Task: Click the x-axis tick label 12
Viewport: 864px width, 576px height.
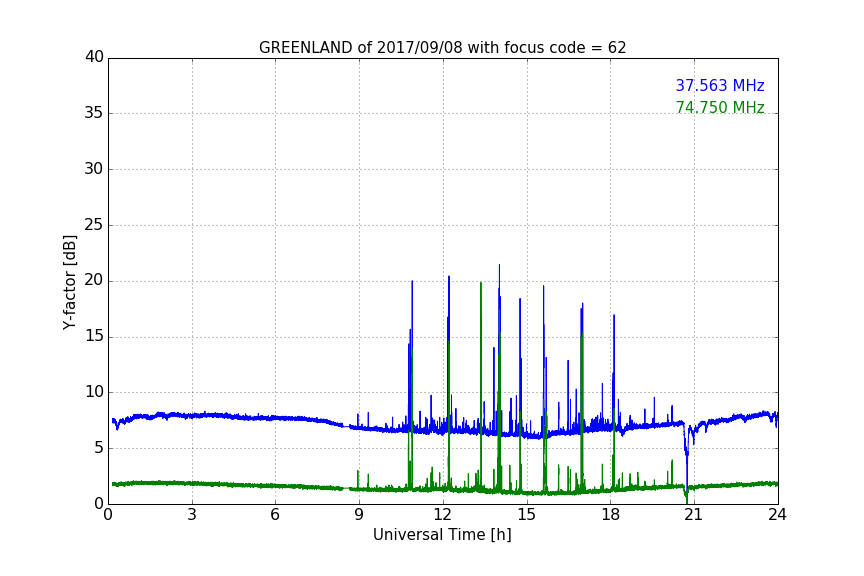Action: coord(443,515)
